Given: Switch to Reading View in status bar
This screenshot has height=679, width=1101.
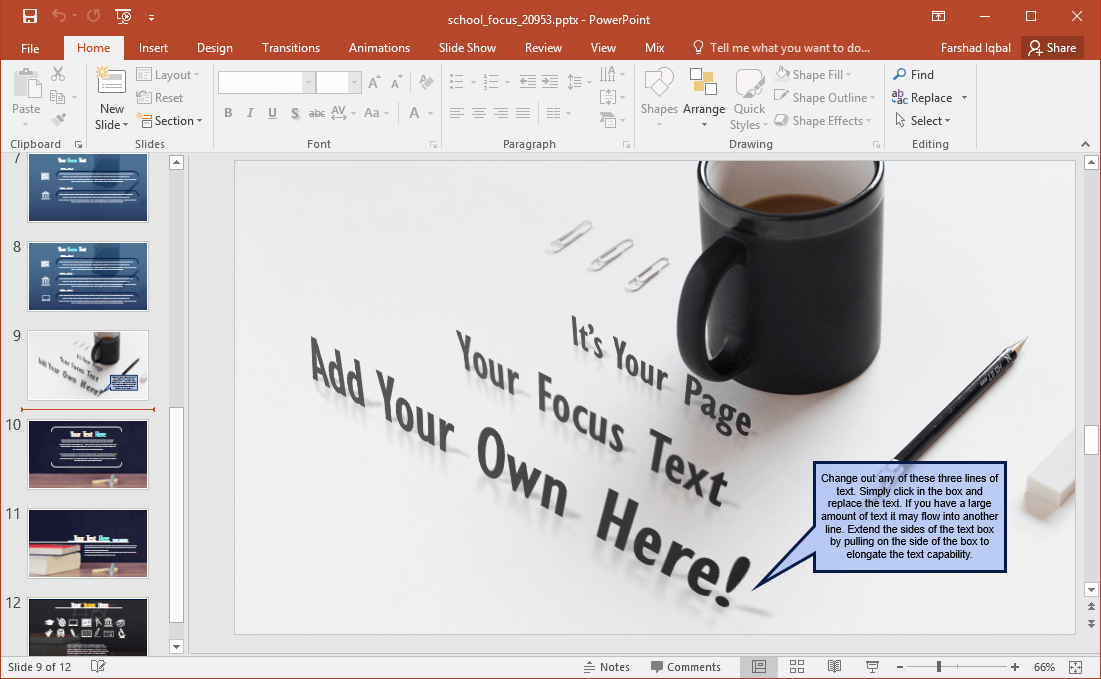Looking at the screenshot, I should (x=834, y=667).
